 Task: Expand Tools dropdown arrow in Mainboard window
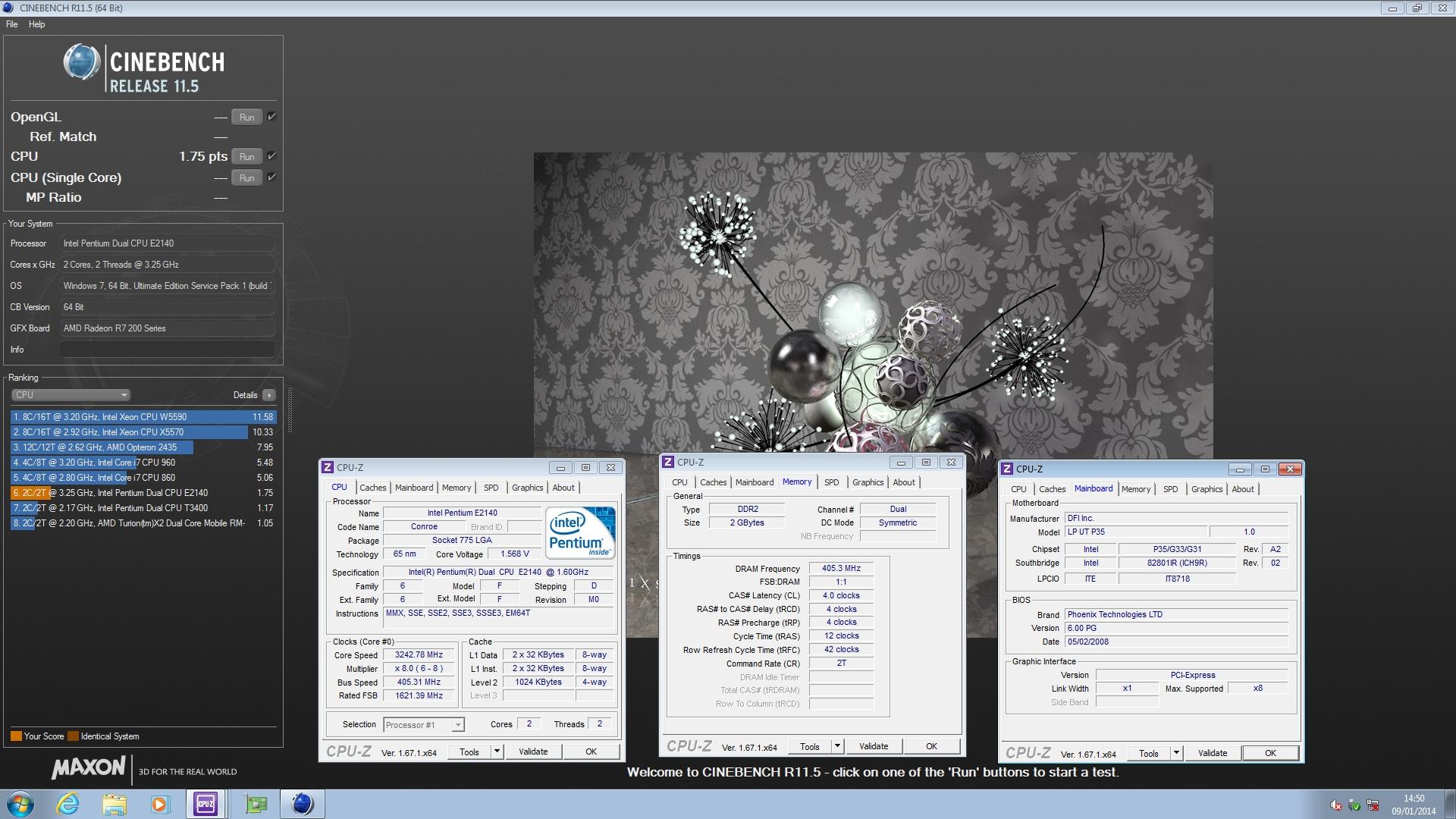tap(1176, 753)
